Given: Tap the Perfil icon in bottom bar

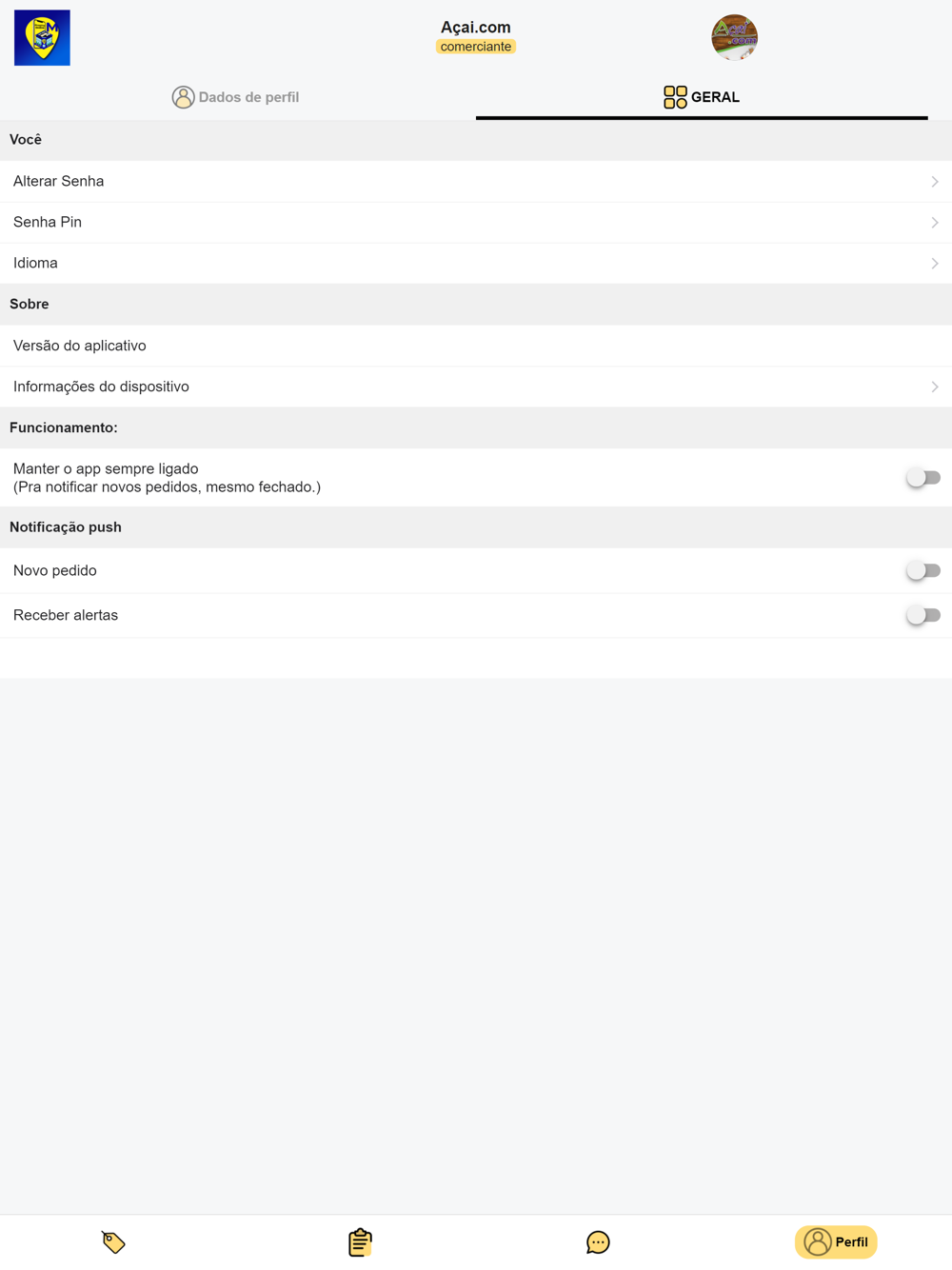Looking at the screenshot, I should click(818, 1242).
